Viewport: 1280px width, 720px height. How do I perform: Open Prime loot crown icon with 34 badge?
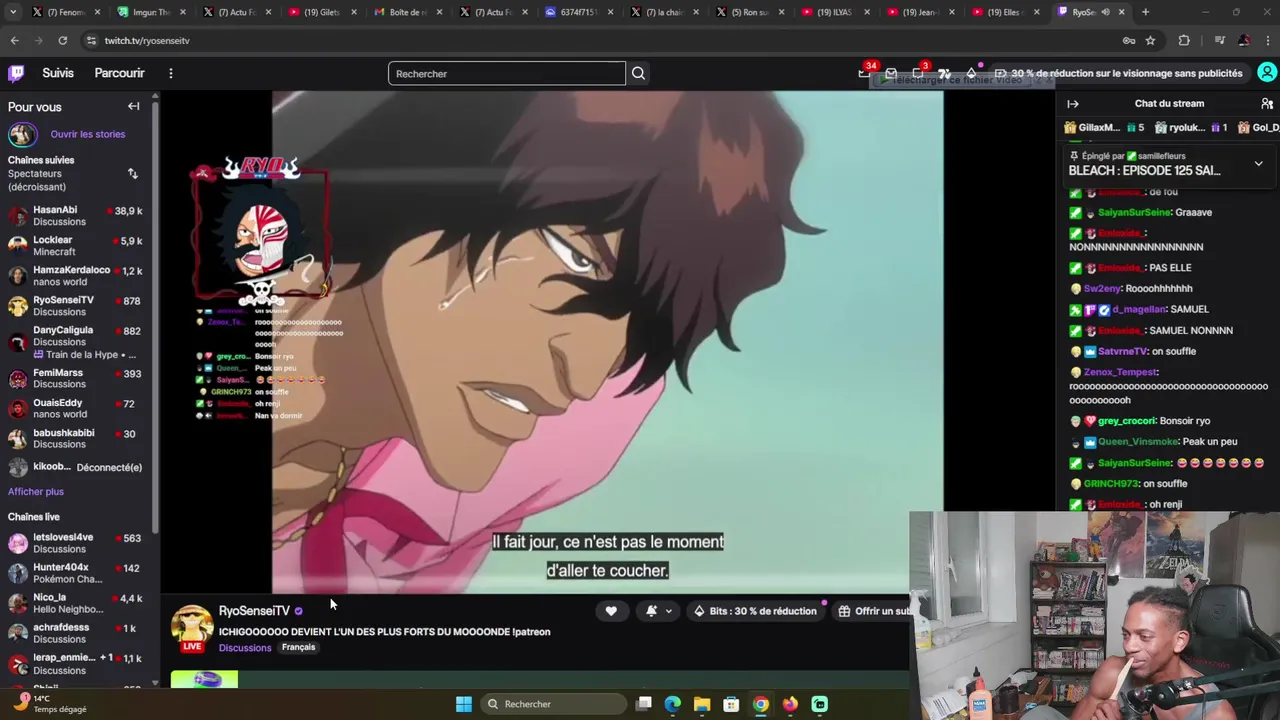coord(865,73)
